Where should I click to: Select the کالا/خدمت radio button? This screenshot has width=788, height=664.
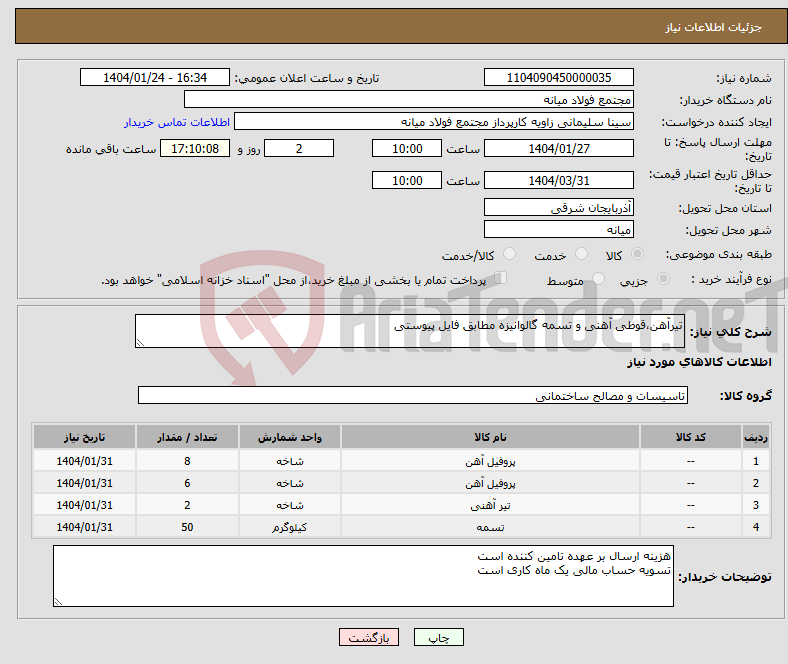(509, 254)
